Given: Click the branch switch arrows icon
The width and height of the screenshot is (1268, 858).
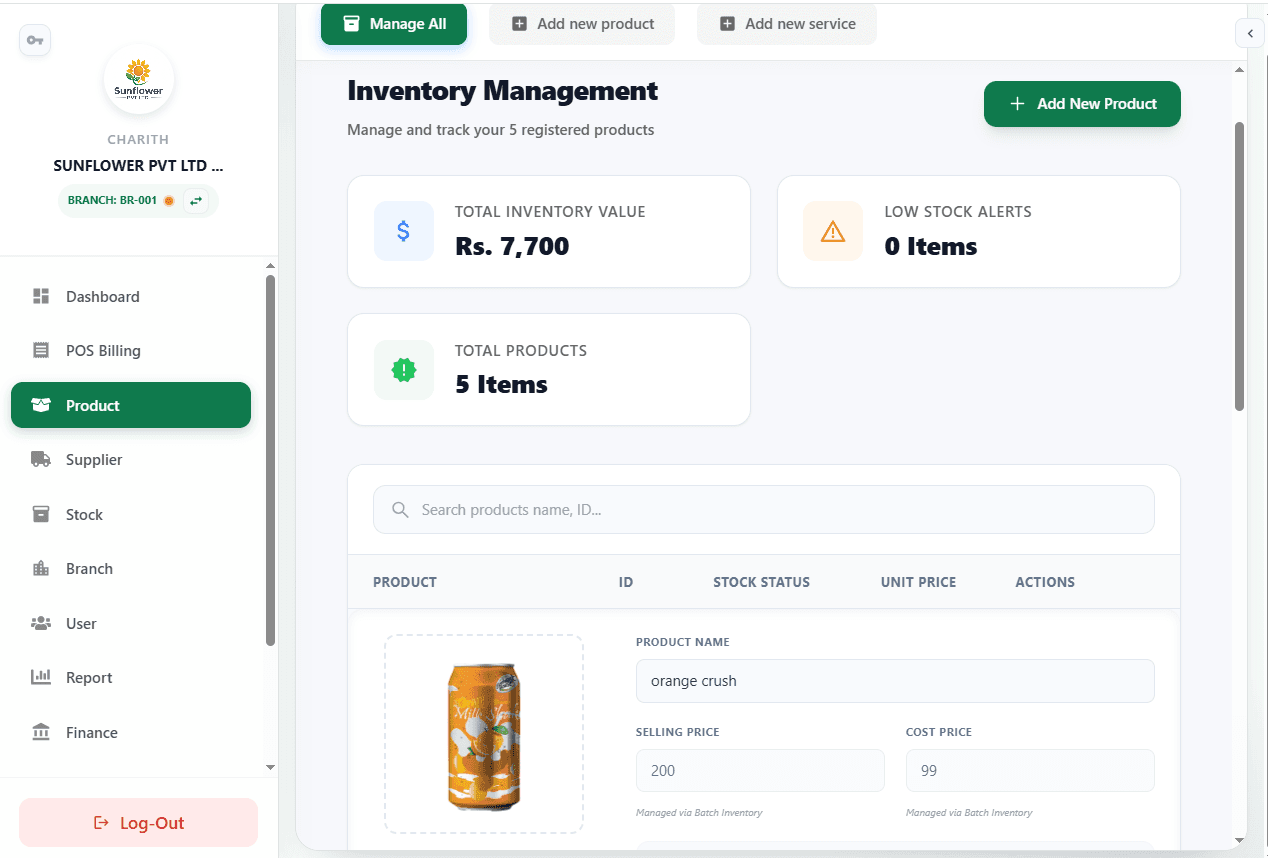Looking at the screenshot, I should 196,201.
